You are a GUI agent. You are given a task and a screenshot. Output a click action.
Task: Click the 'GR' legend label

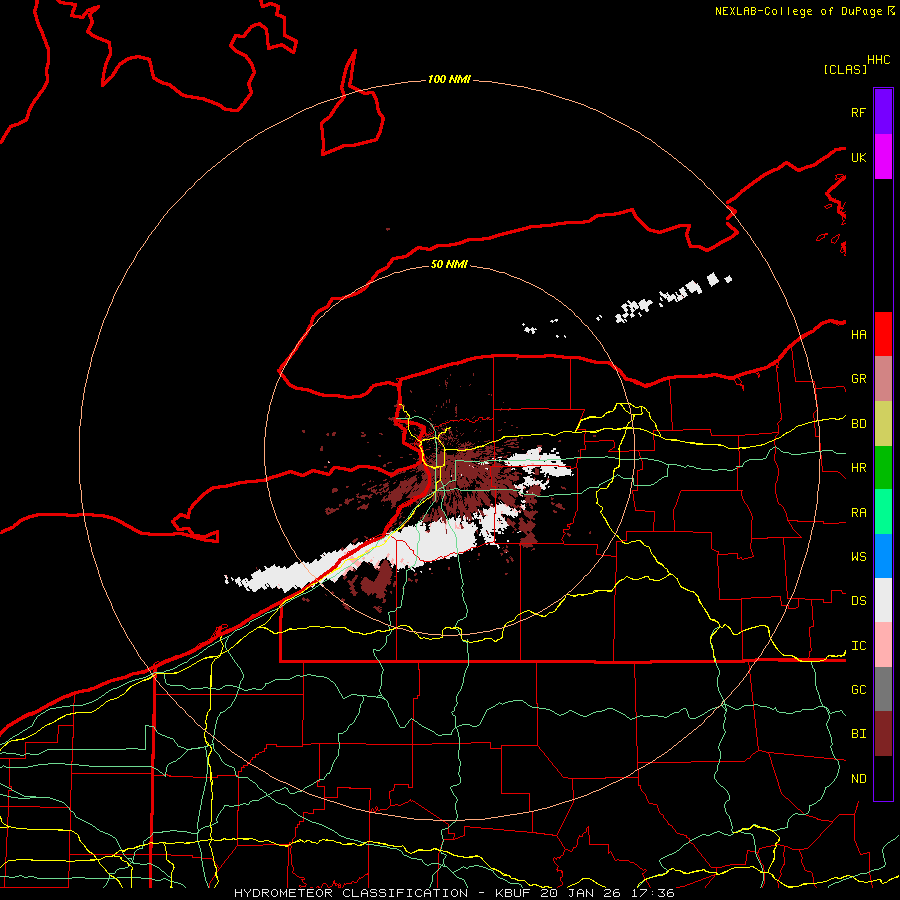tap(858, 379)
